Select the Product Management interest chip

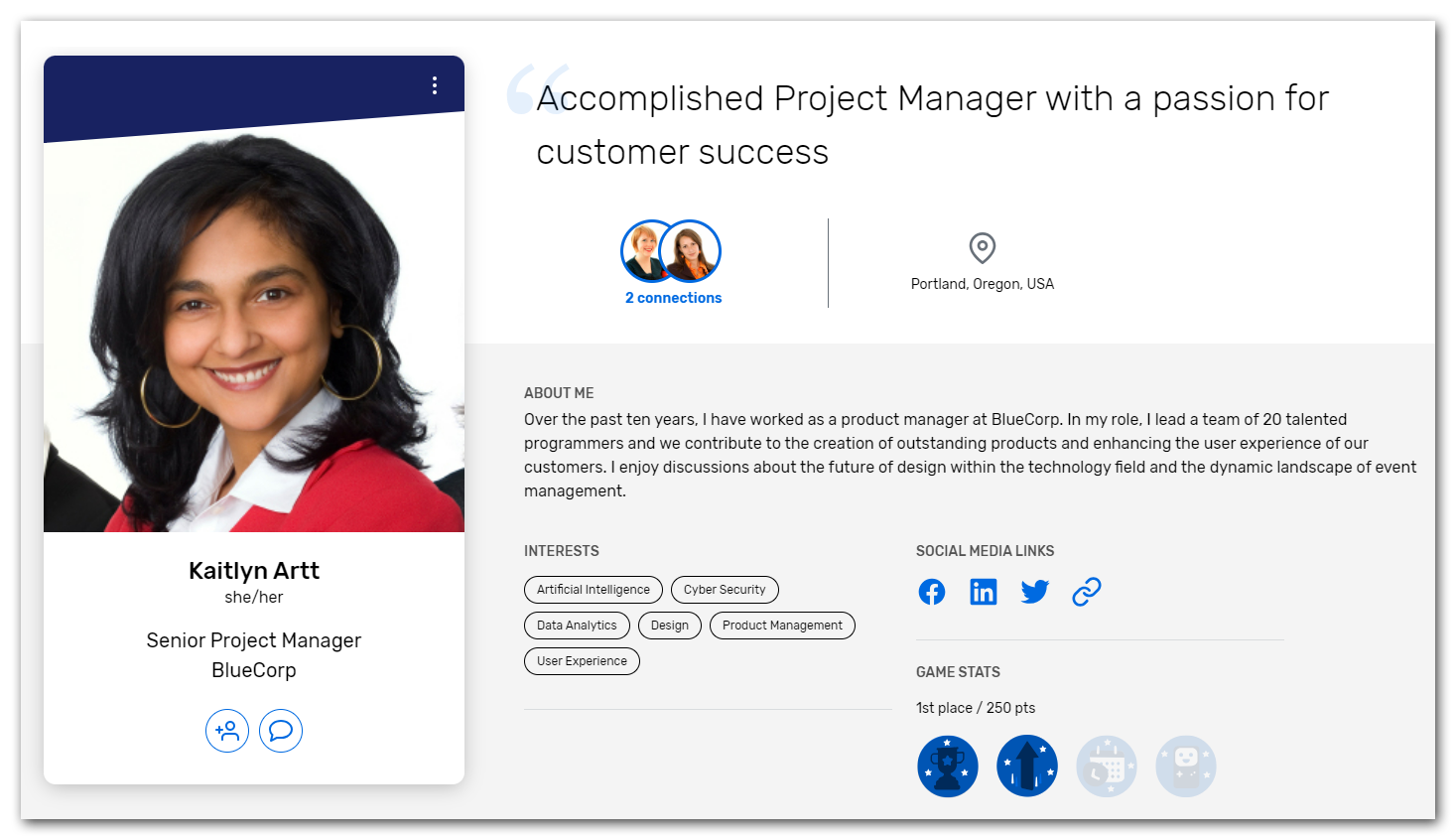click(781, 625)
